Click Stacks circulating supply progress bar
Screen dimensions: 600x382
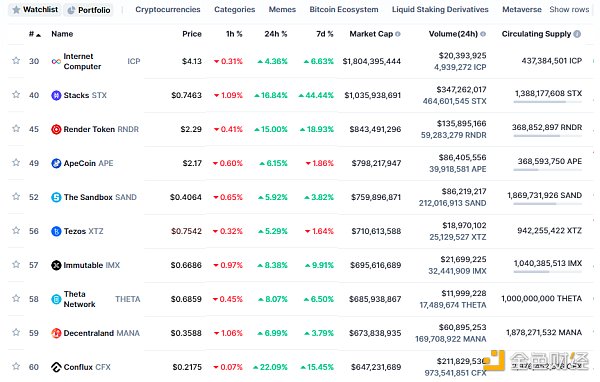point(548,102)
